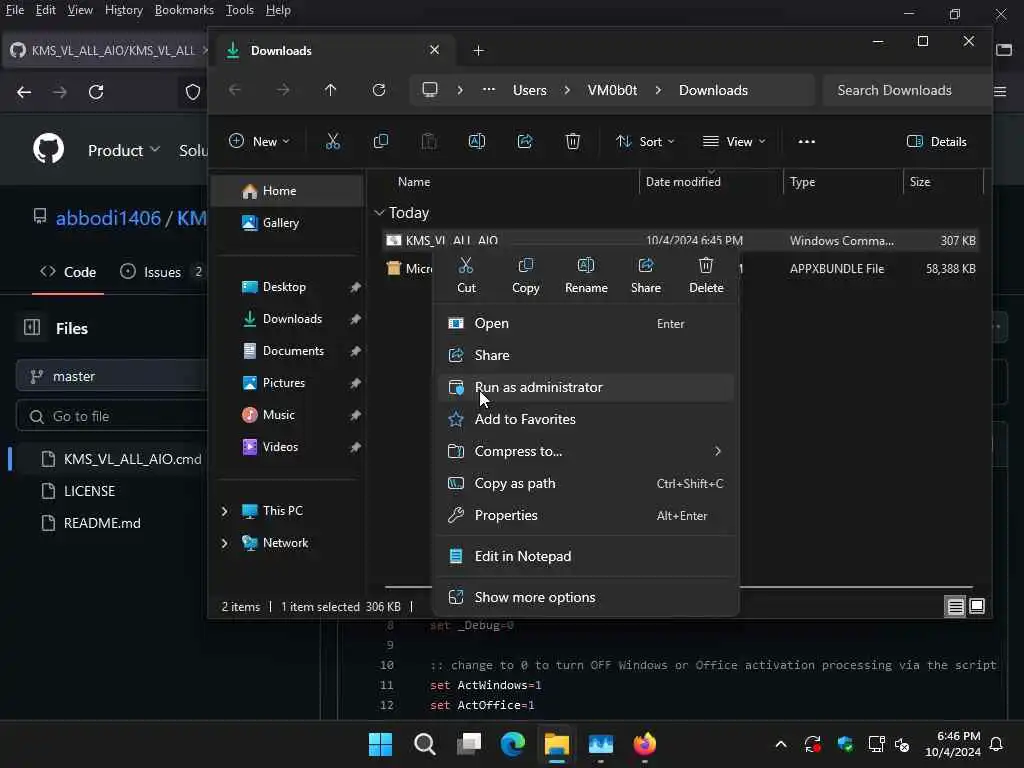Toggle the GitHub file tree panel icon
This screenshot has width=1024, height=768.
click(x=32, y=327)
